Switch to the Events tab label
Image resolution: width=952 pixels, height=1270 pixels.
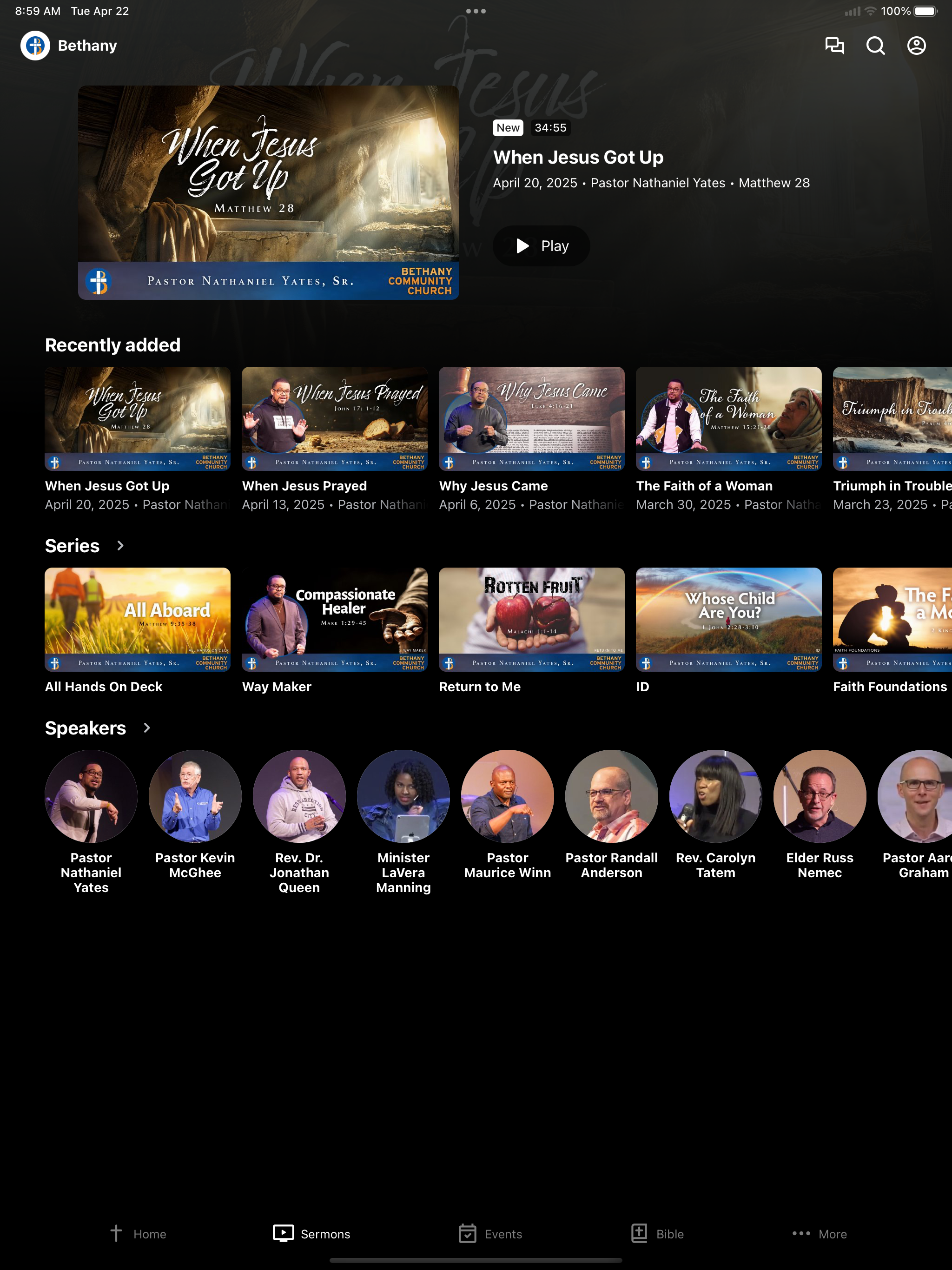(503, 1234)
